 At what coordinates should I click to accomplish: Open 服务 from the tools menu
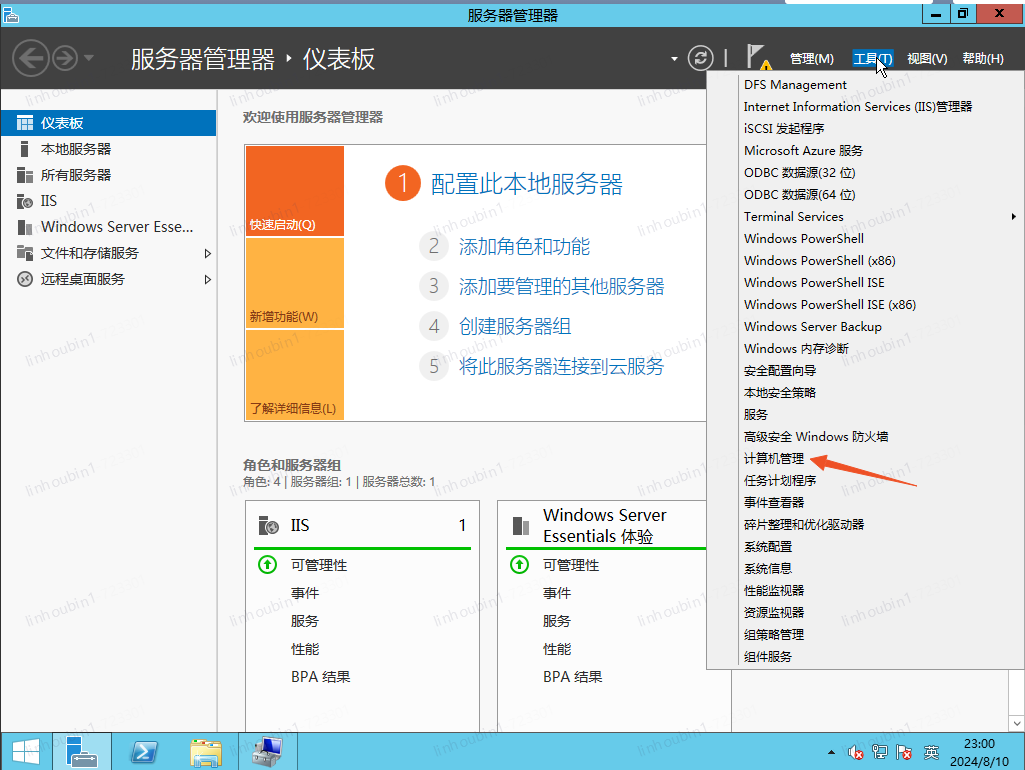click(756, 414)
